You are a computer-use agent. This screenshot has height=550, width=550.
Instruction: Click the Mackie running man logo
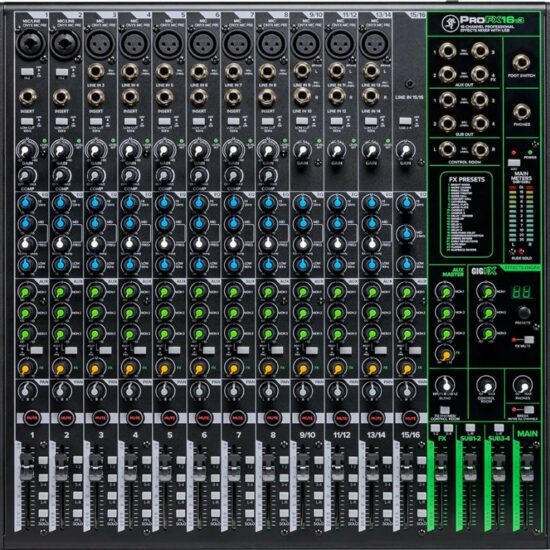(449, 23)
